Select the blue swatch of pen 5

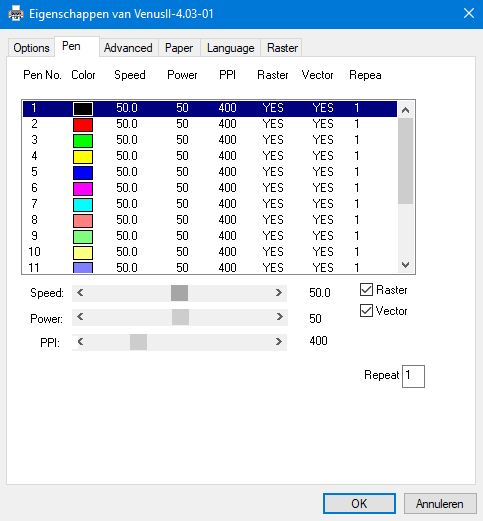click(x=83, y=173)
